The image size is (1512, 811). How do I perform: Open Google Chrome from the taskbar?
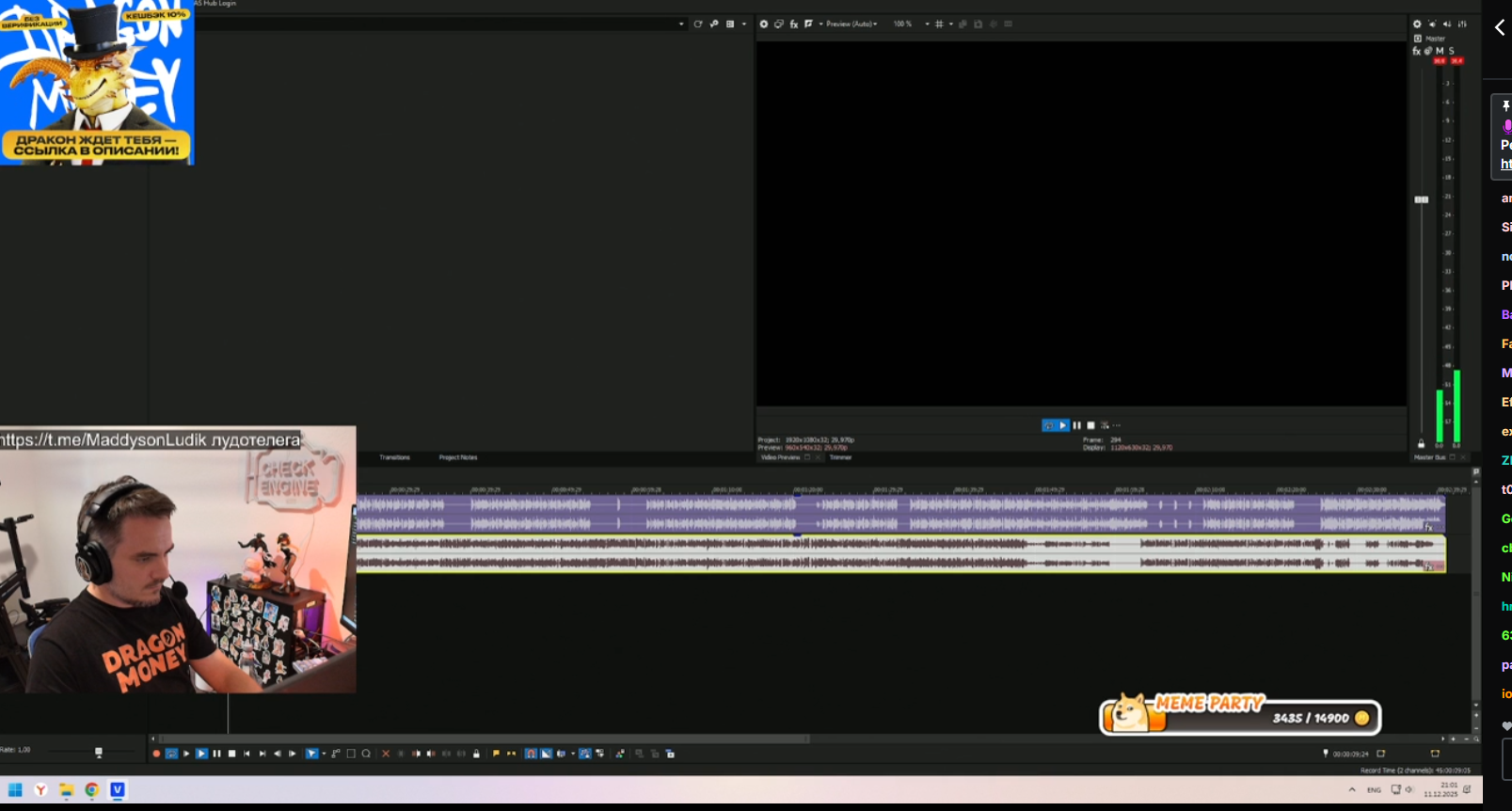[91, 790]
